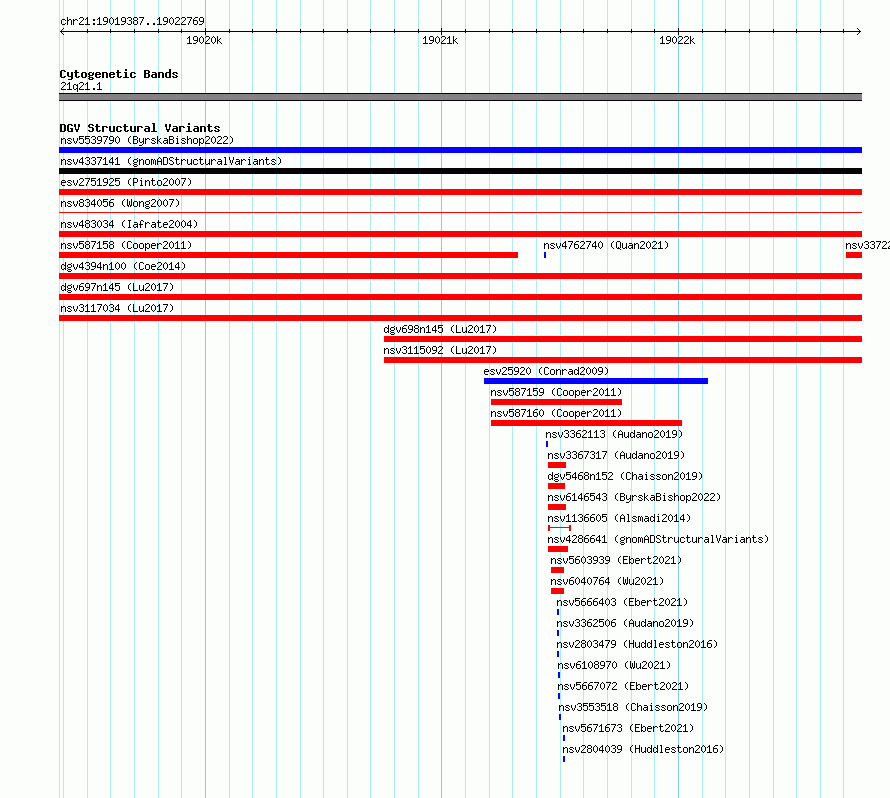890x798 pixels.
Task: Click the chr21:19019387..19022769 coordinates text
Action: pyautogui.click(x=132, y=21)
